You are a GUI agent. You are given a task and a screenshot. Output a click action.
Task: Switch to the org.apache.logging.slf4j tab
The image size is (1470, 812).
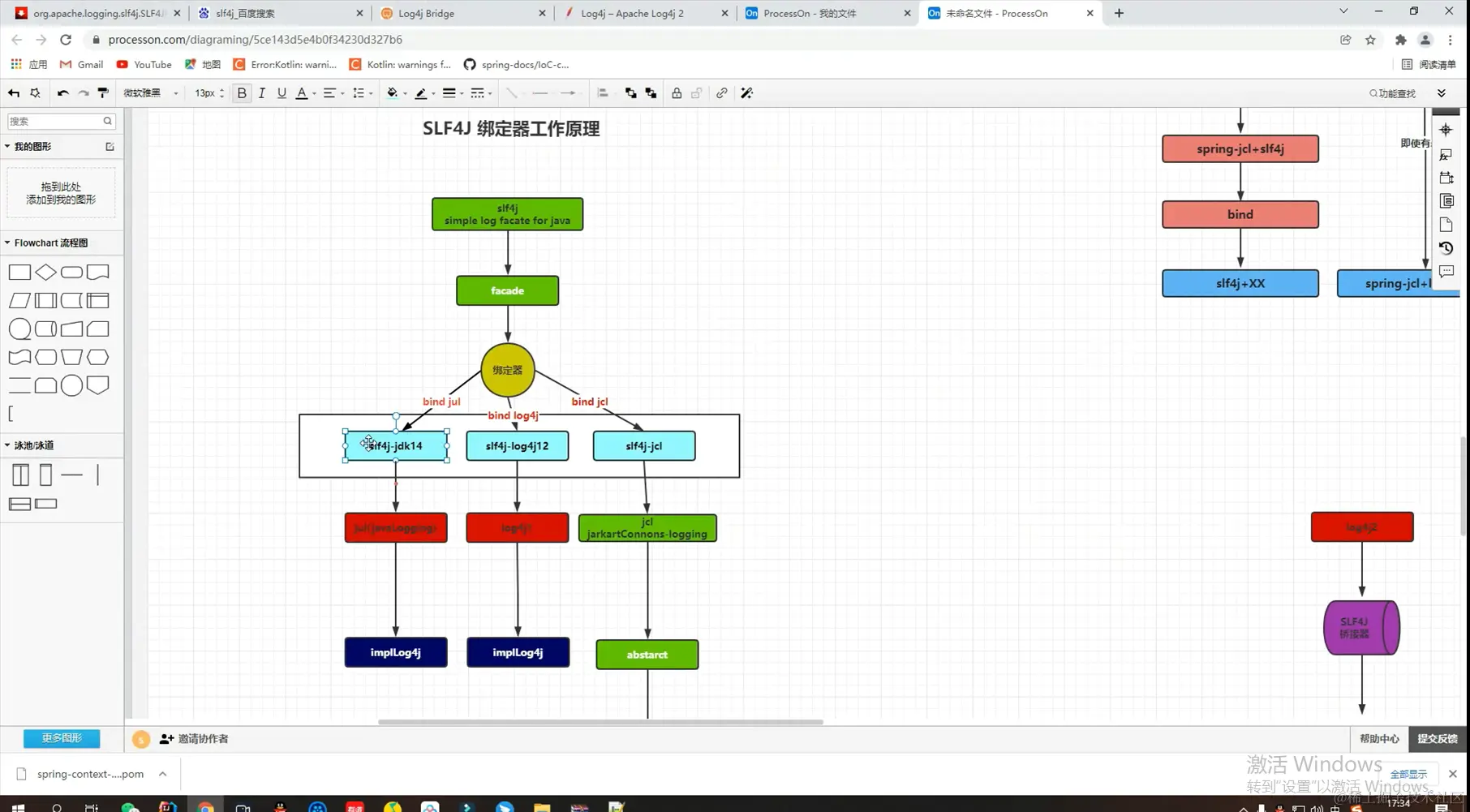(97, 13)
